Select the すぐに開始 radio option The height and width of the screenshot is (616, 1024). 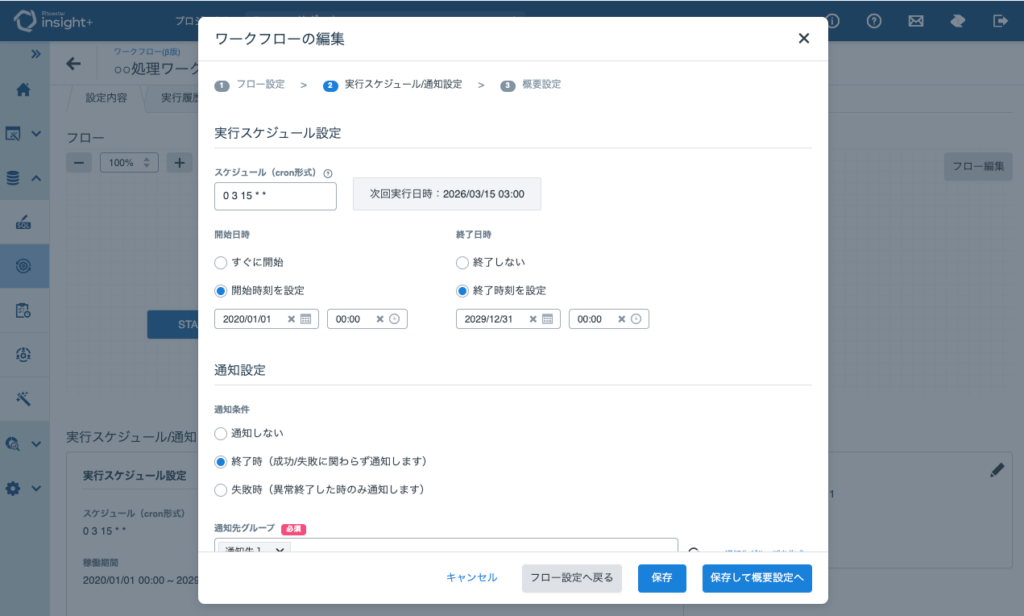click(x=221, y=262)
